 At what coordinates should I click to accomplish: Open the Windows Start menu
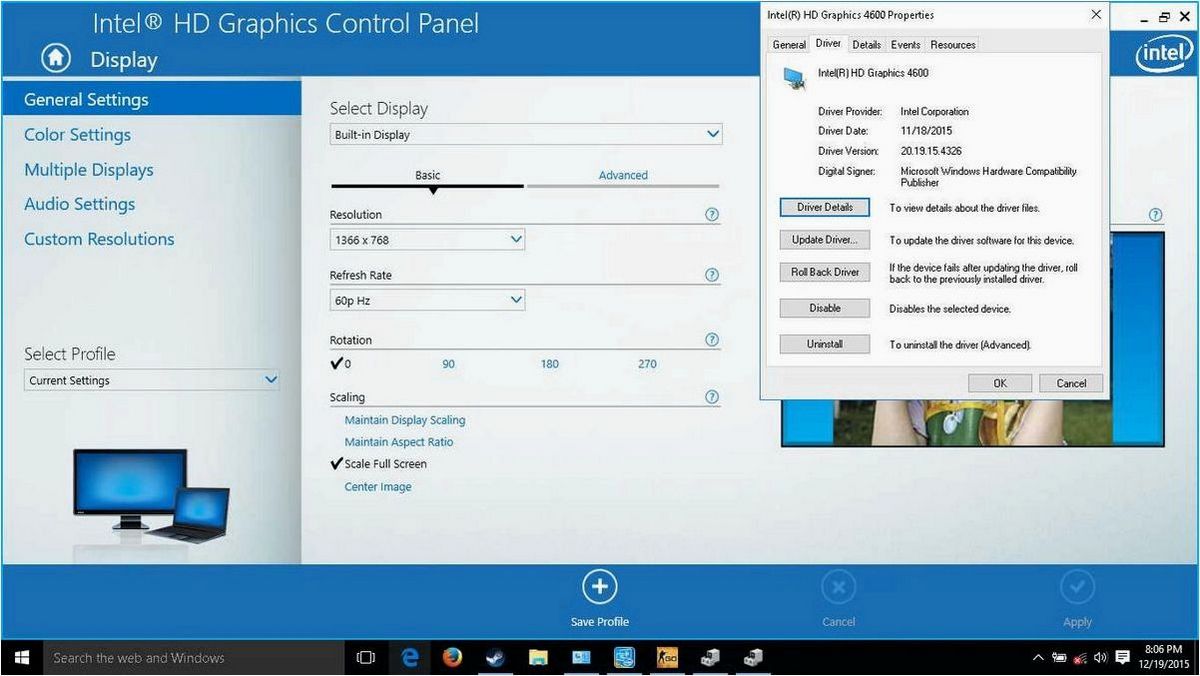(21, 658)
